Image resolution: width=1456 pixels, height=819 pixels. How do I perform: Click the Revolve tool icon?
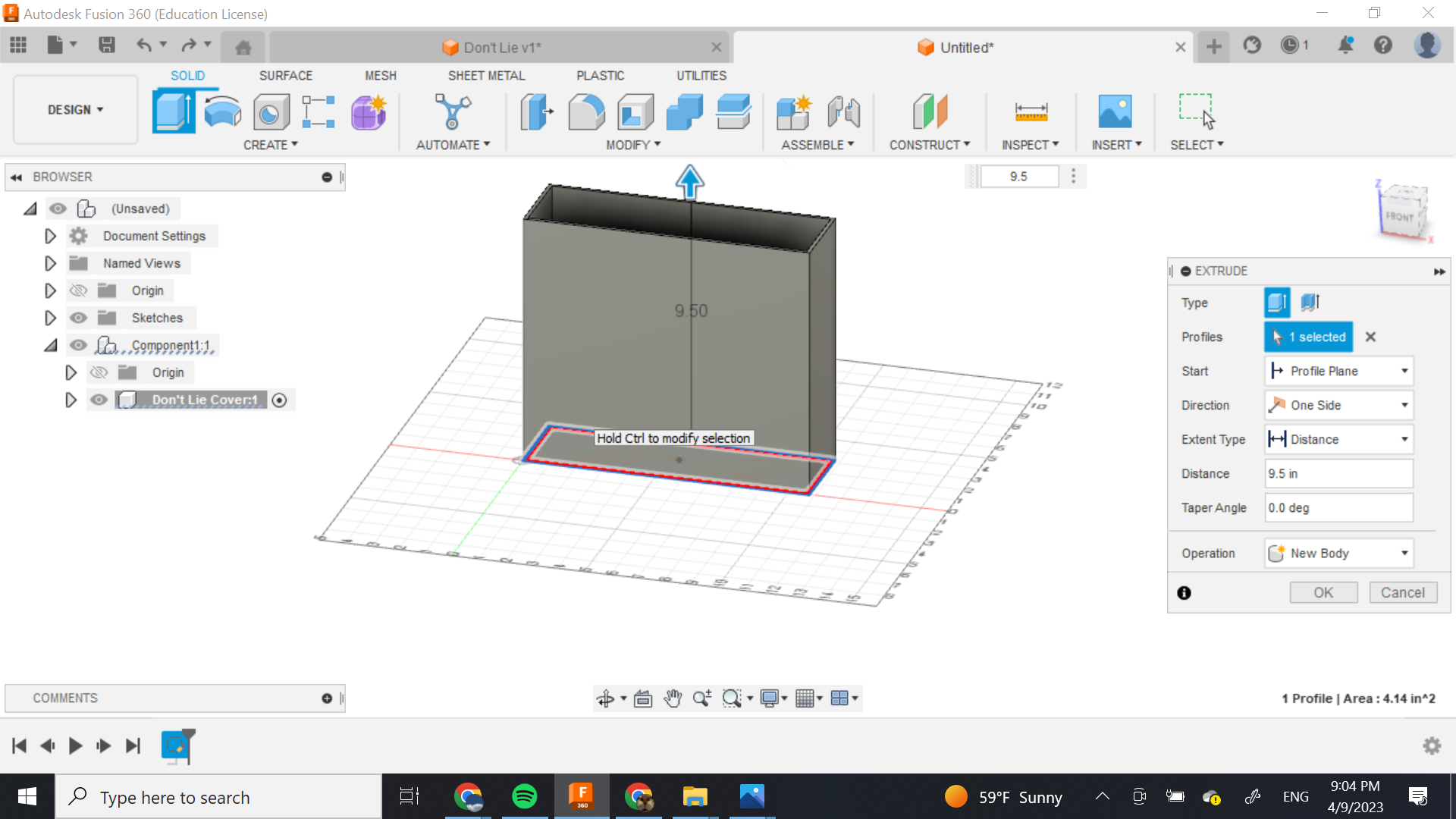(x=222, y=112)
